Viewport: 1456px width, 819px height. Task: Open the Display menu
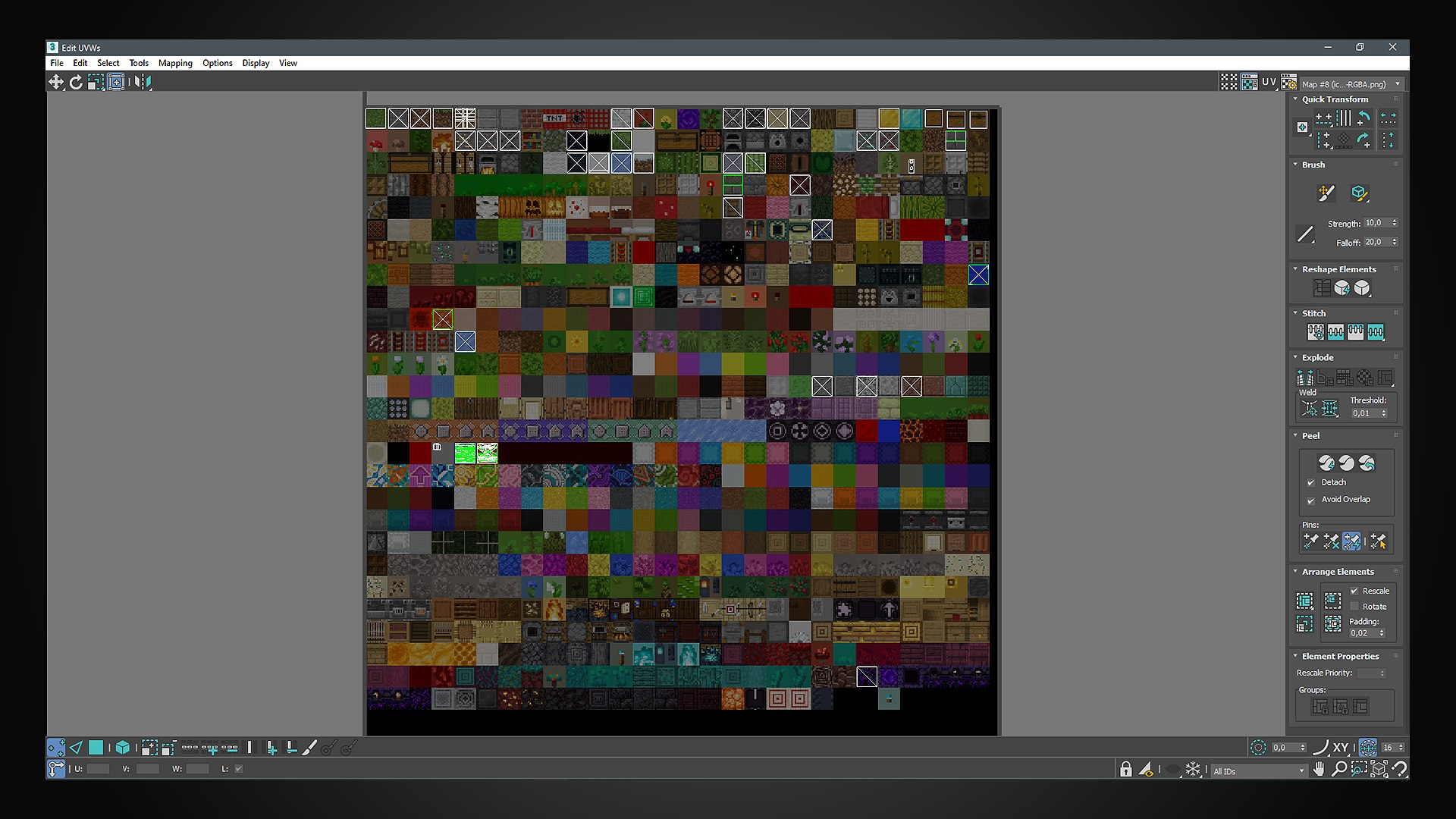pos(256,63)
